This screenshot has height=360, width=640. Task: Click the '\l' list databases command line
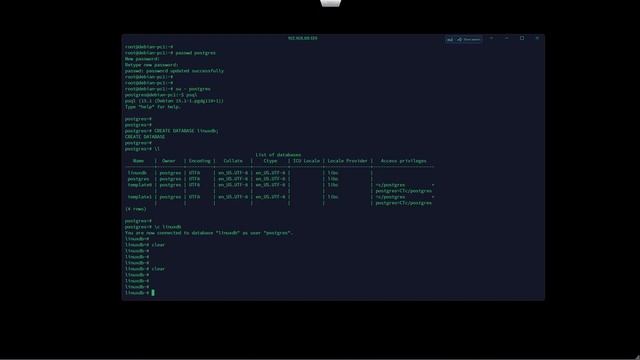point(142,149)
